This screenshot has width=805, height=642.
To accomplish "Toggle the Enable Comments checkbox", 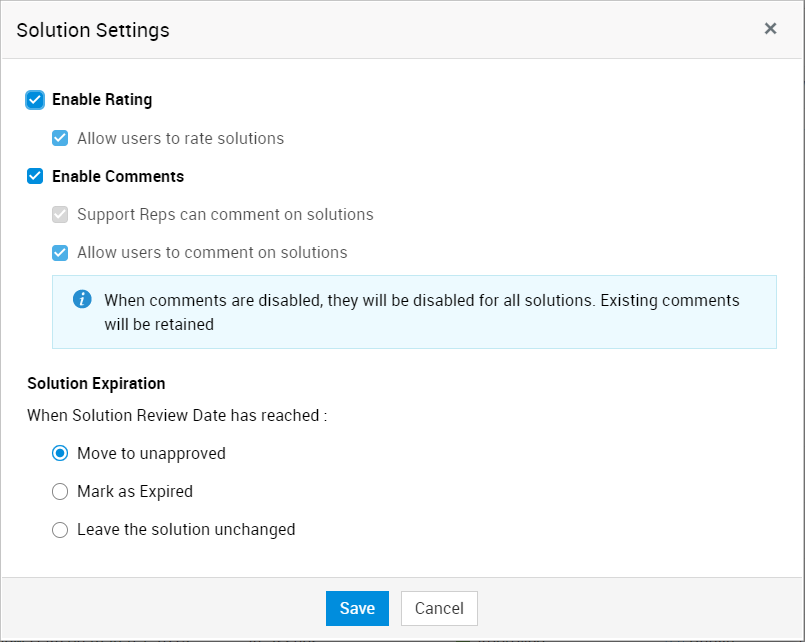I will [35, 176].
